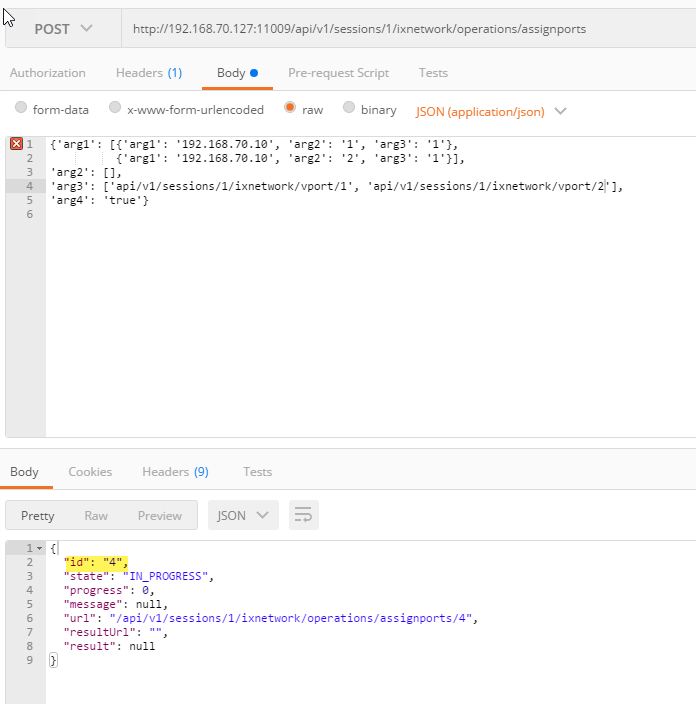Image resolution: width=696 pixels, height=704 pixels.
Task: Open the response Headers (9) tab
Action: 175,472
